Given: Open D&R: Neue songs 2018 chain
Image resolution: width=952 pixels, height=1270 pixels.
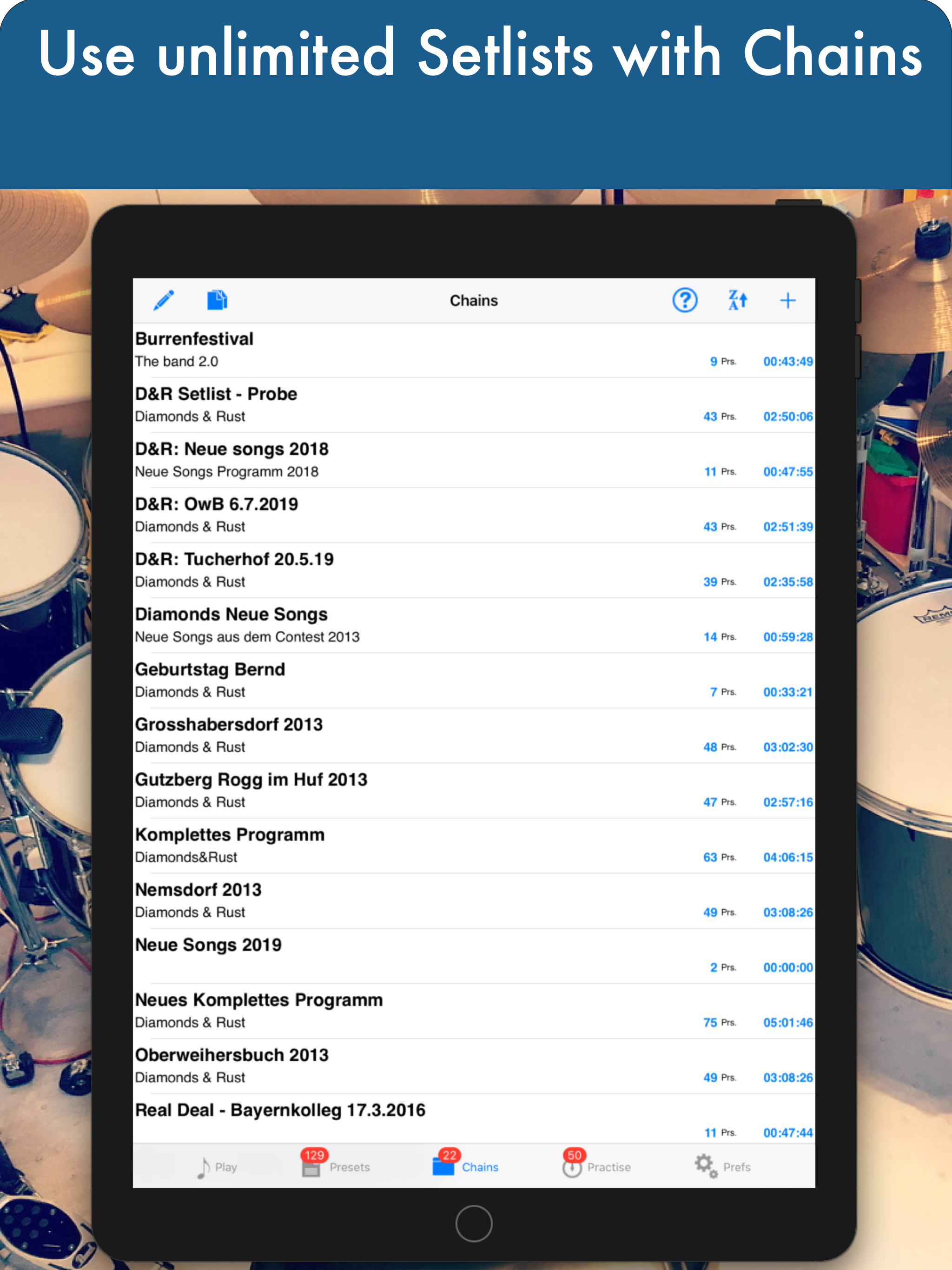Looking at the screenshot, I should (473, 460).
